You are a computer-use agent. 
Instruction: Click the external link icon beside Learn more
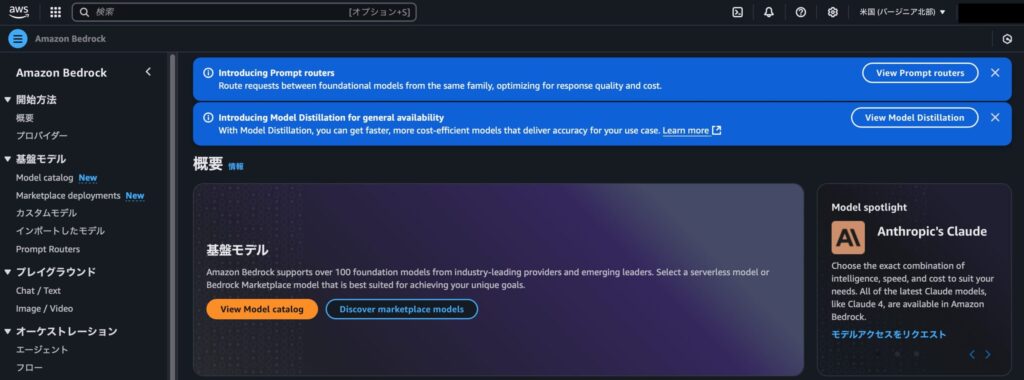pos(717,130)
